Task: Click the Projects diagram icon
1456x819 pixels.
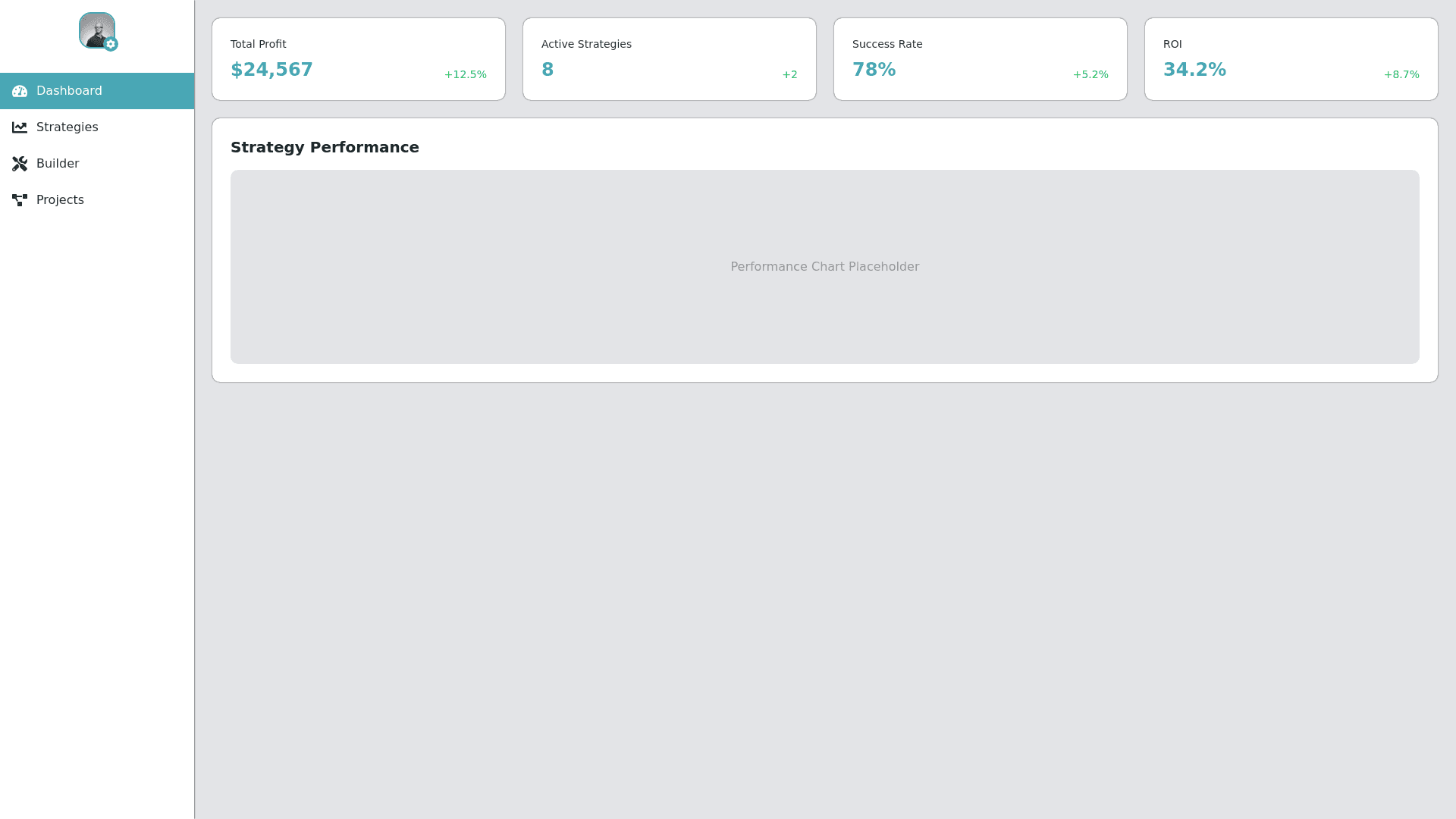Action: [x=20, y=200]
